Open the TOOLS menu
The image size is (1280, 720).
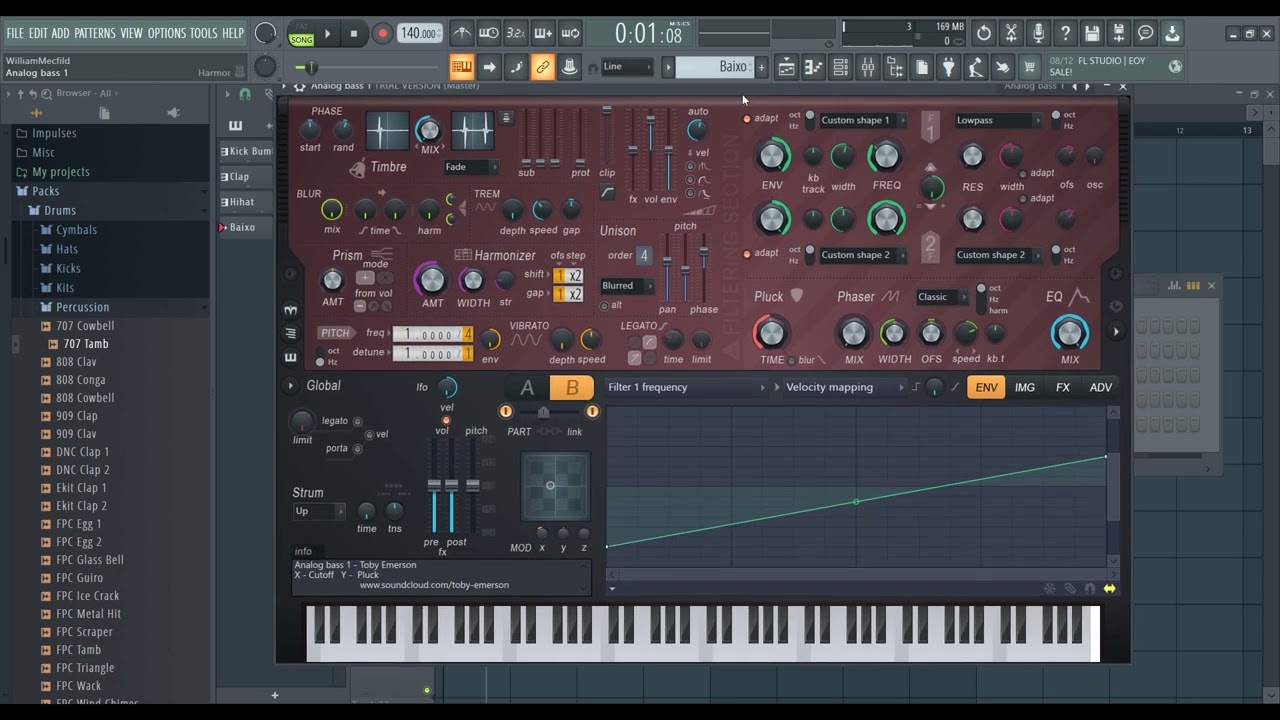tap(203, 33)
